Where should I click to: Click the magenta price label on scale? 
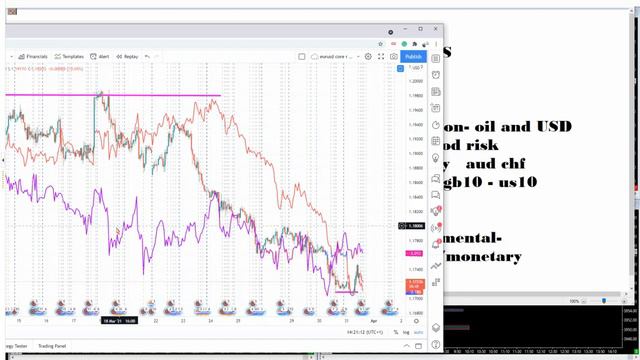(414, 253)
